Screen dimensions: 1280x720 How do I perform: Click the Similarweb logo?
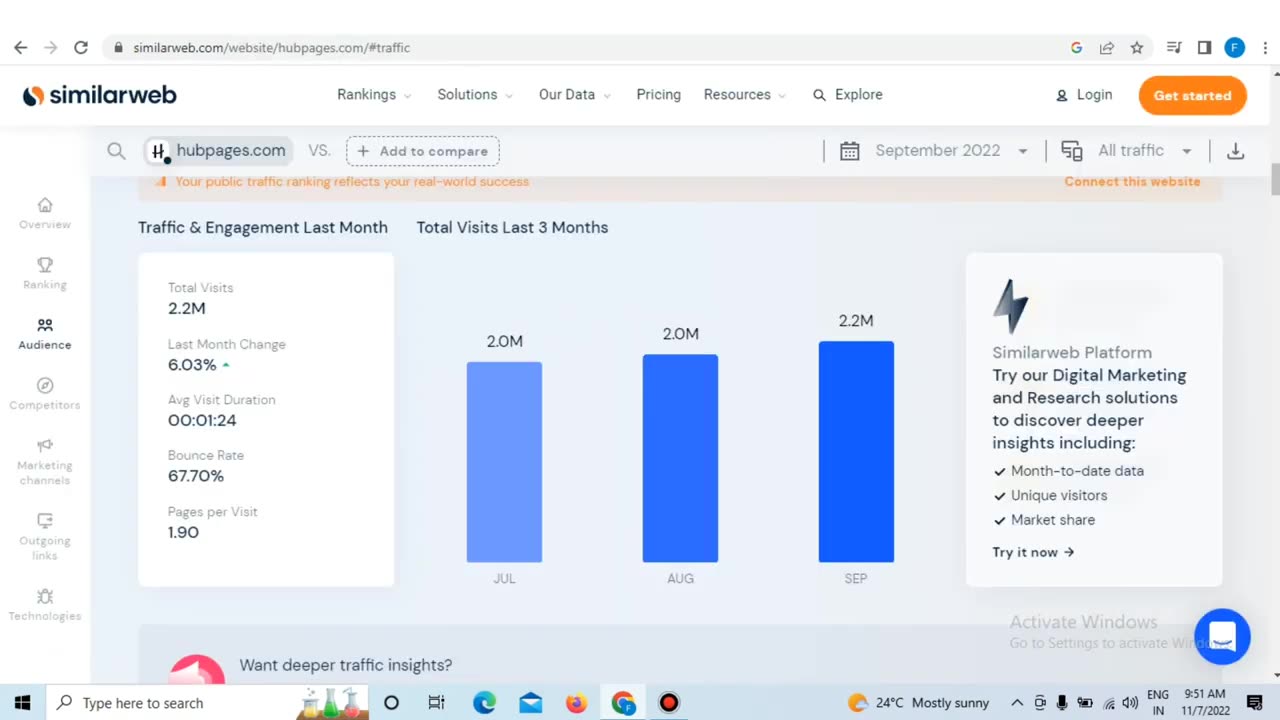pos(100,95)
